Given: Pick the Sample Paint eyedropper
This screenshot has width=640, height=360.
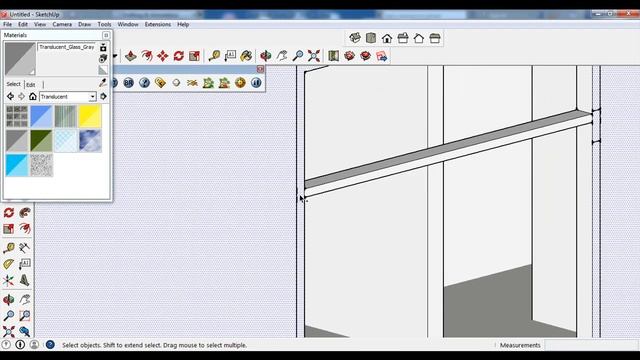Looking at the screenshot, I should (x=103, y=83).
